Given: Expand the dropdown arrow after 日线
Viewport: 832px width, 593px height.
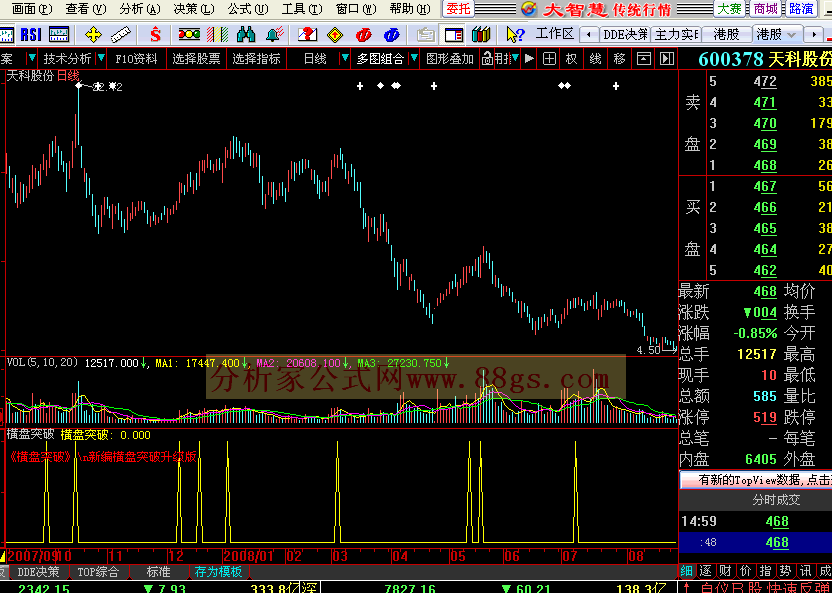Looking at the screenshot, I should point(345,58).
